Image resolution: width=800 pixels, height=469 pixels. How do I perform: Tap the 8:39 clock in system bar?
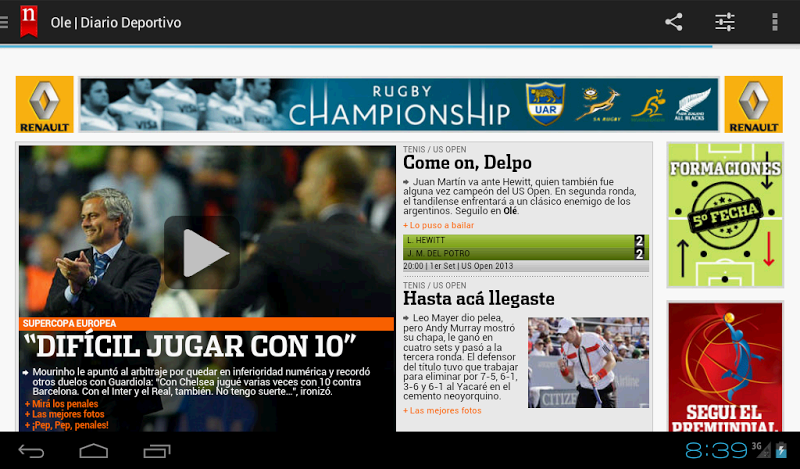(715, 450)
